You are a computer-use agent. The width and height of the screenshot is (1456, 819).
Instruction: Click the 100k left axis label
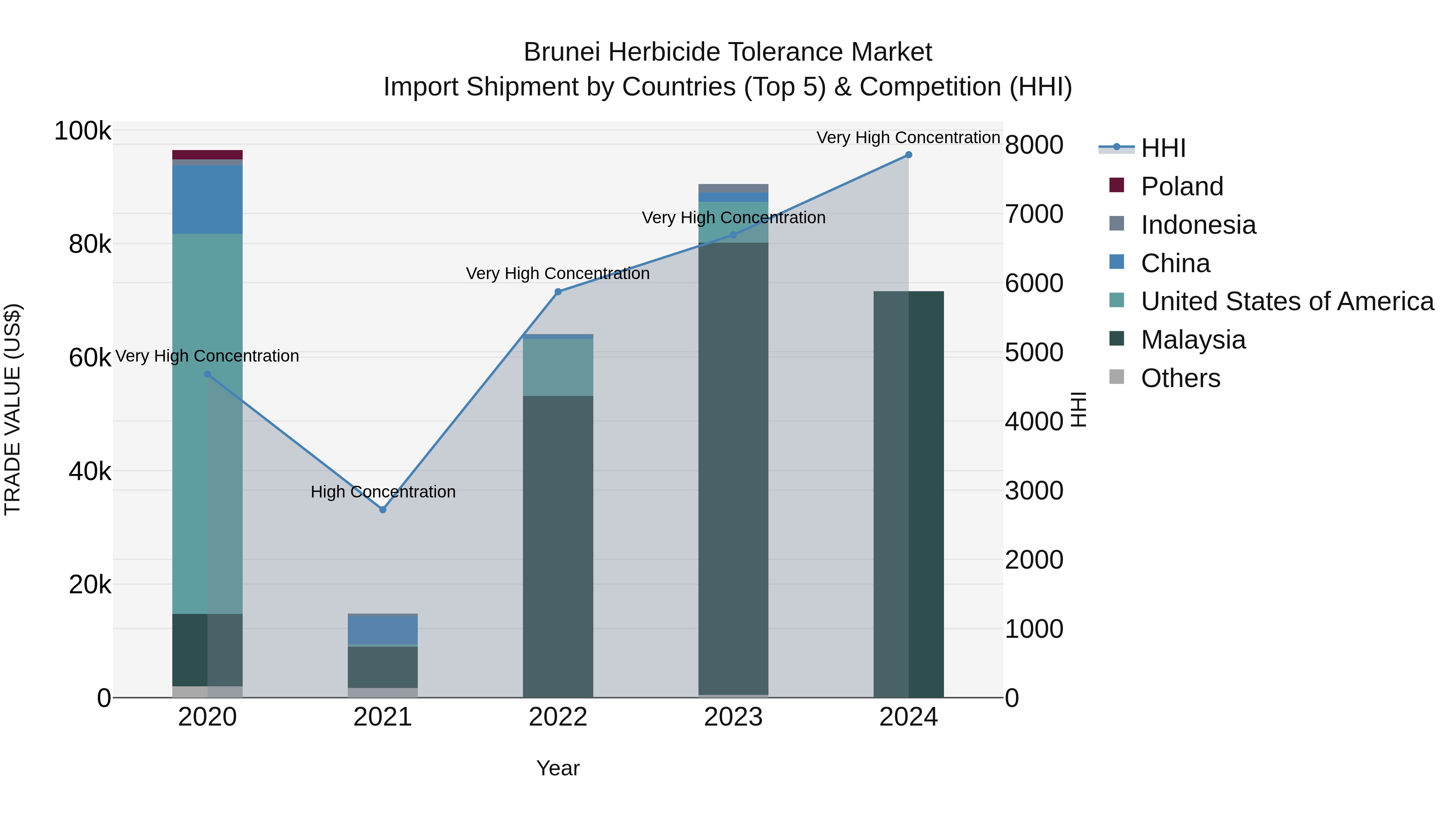(83, 131)
